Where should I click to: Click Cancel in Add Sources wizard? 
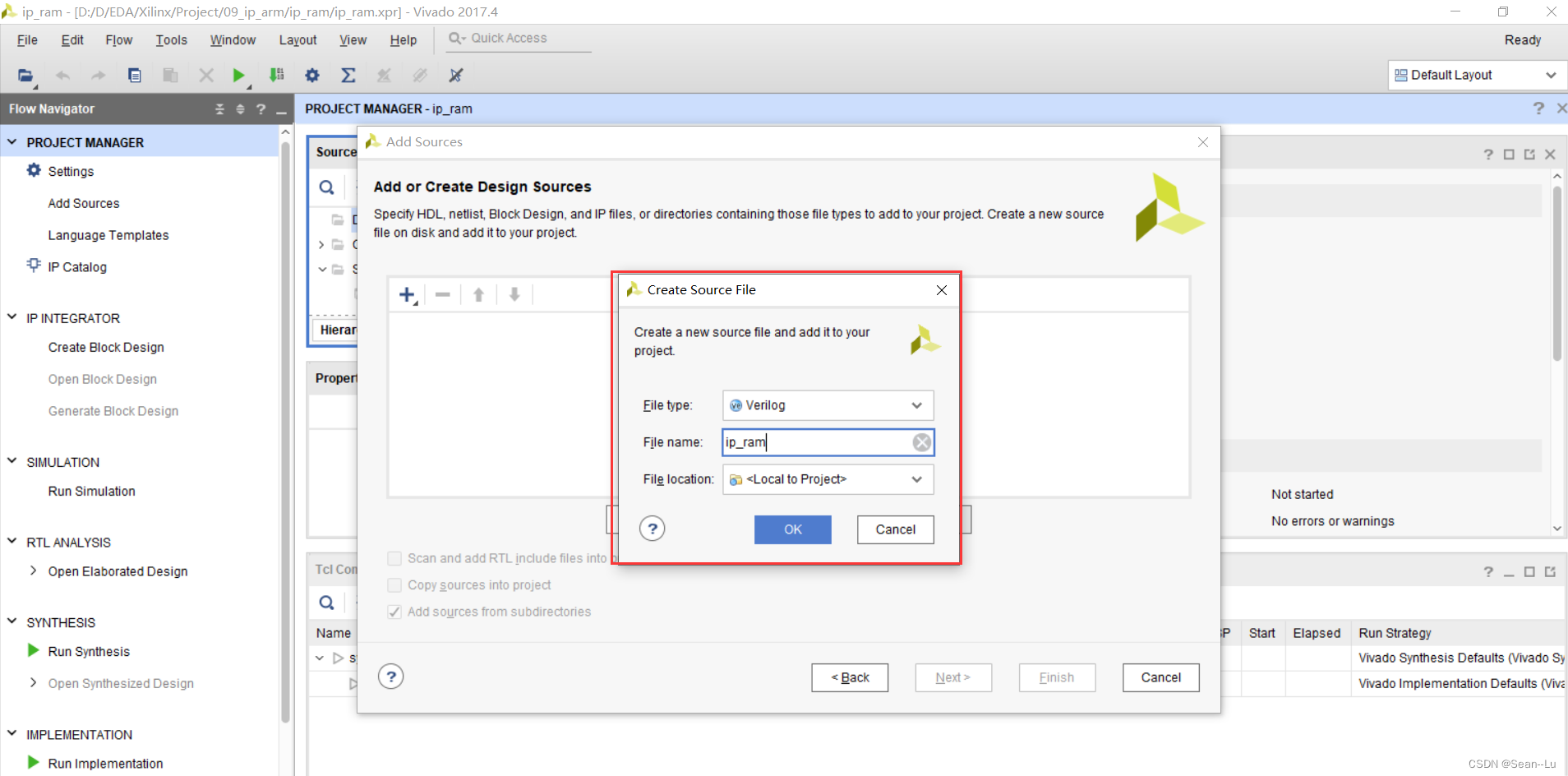pyautogui.click(x=1161, y=677)
